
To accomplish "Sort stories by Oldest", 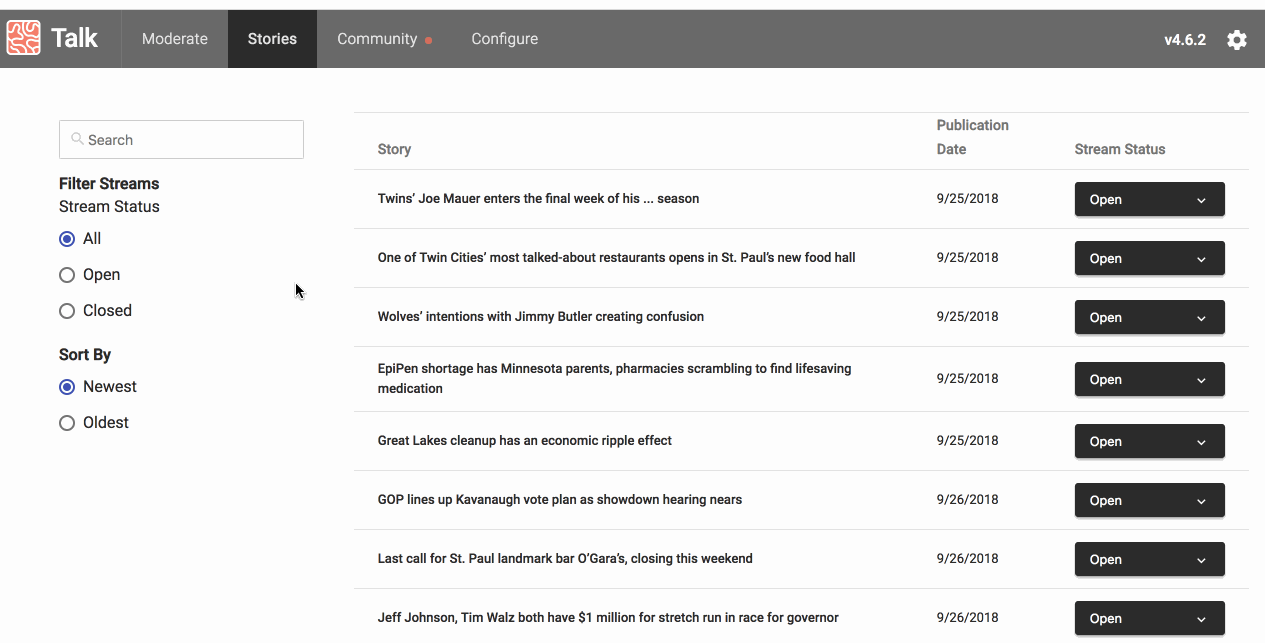I will (x=67, y=422).
